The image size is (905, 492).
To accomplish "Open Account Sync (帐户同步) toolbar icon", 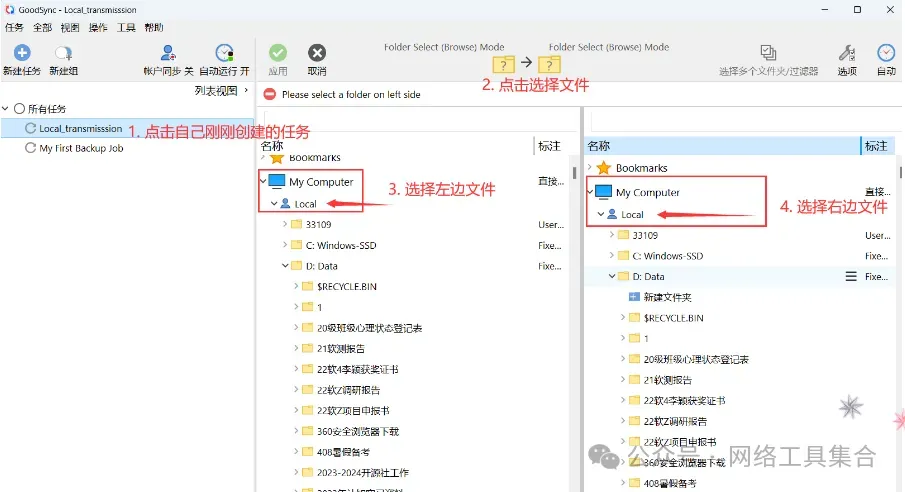I will [168, 53].
